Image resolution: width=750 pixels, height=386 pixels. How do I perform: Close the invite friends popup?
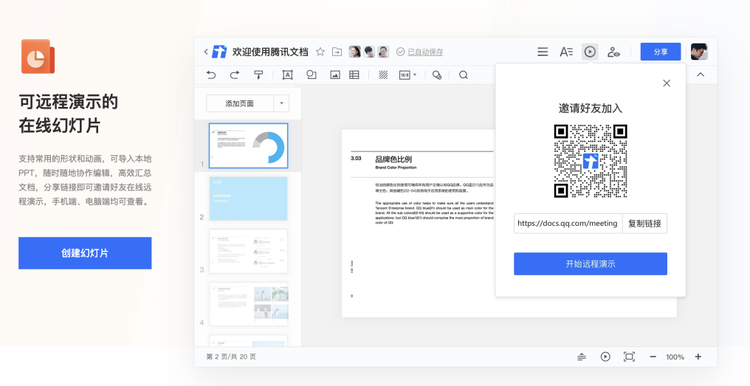point(666,83)
